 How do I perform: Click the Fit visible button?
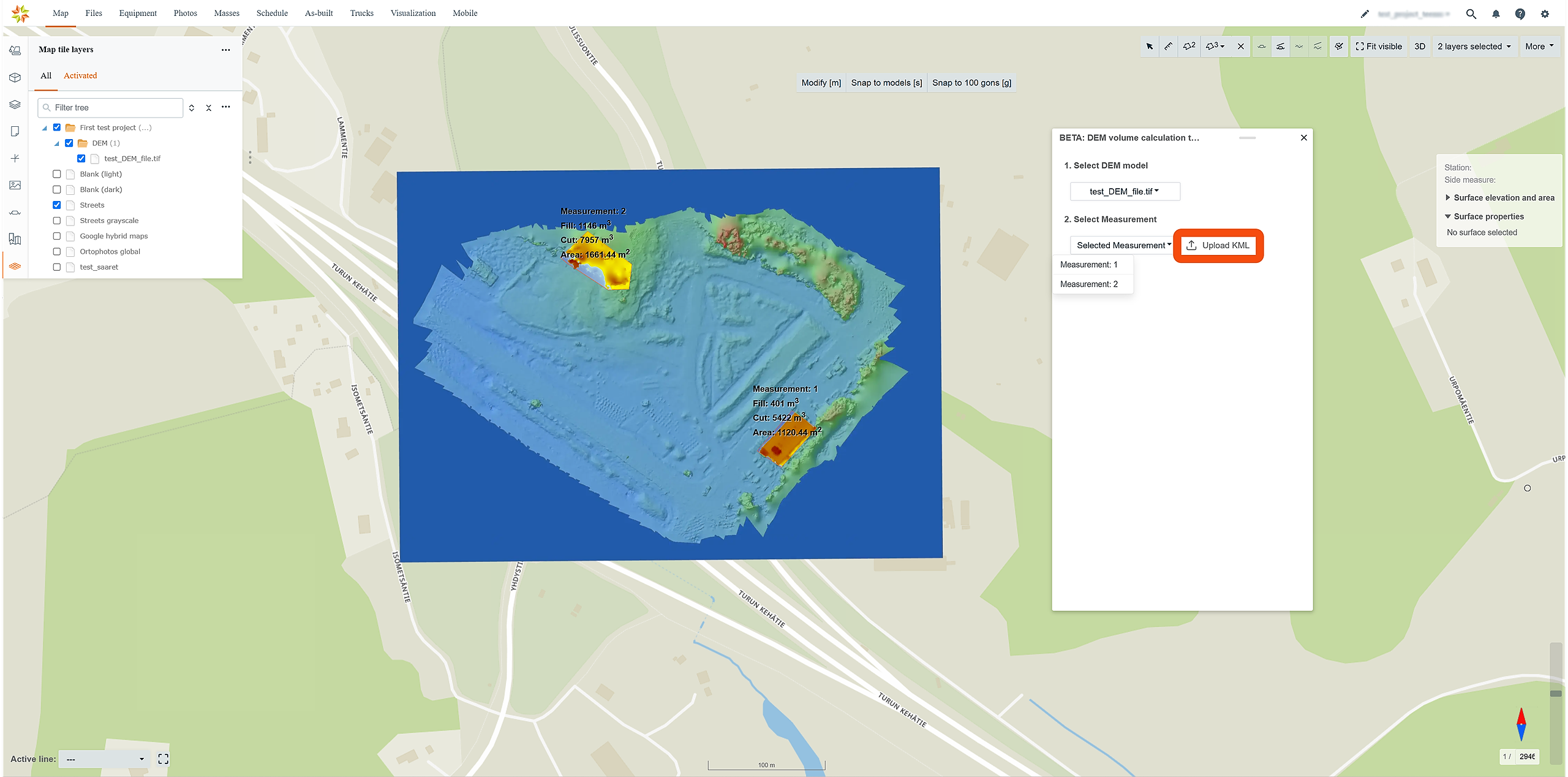[1379, 47]
